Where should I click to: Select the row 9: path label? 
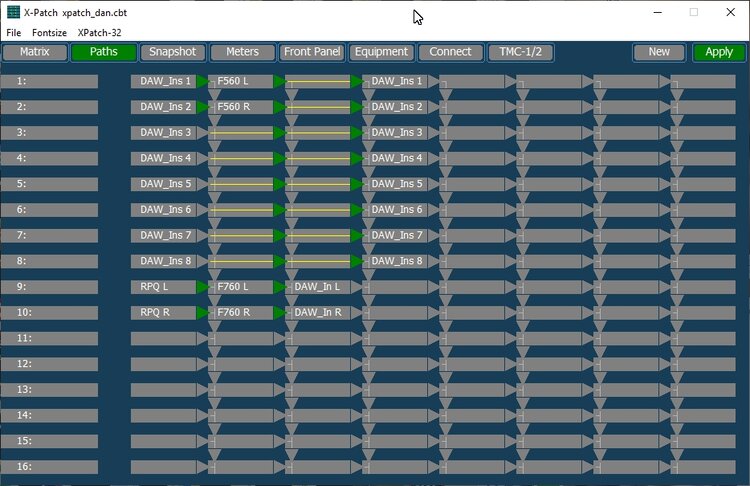50,287
